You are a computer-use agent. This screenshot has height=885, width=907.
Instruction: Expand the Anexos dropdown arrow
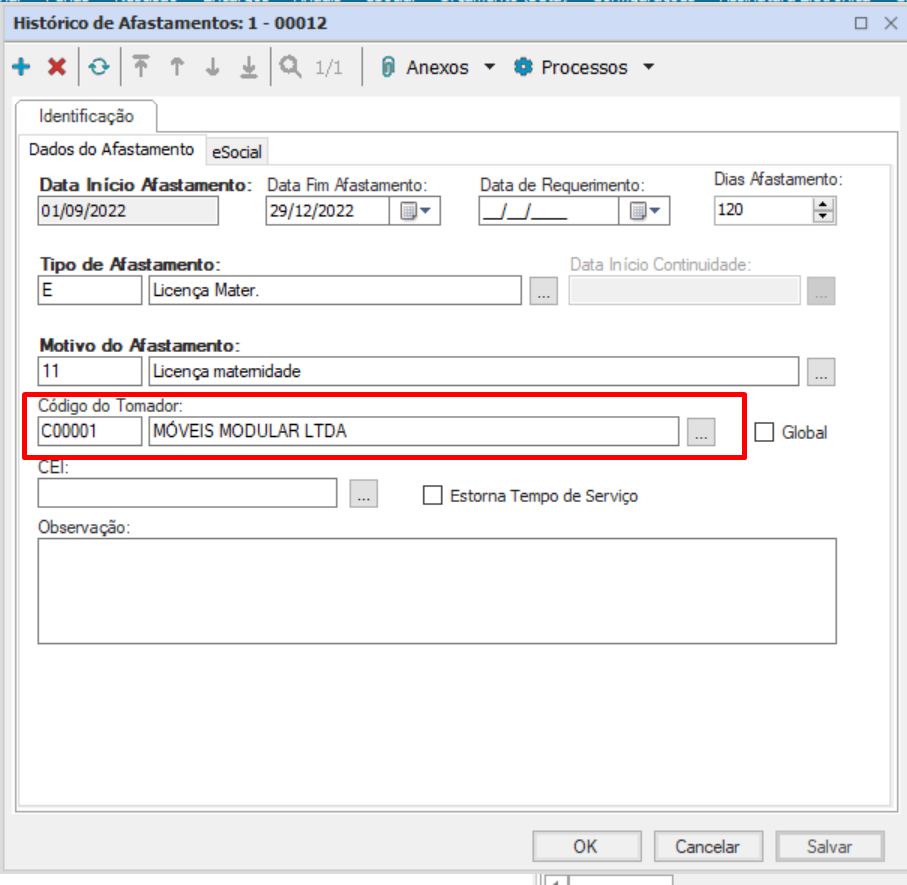pos(489,67)
